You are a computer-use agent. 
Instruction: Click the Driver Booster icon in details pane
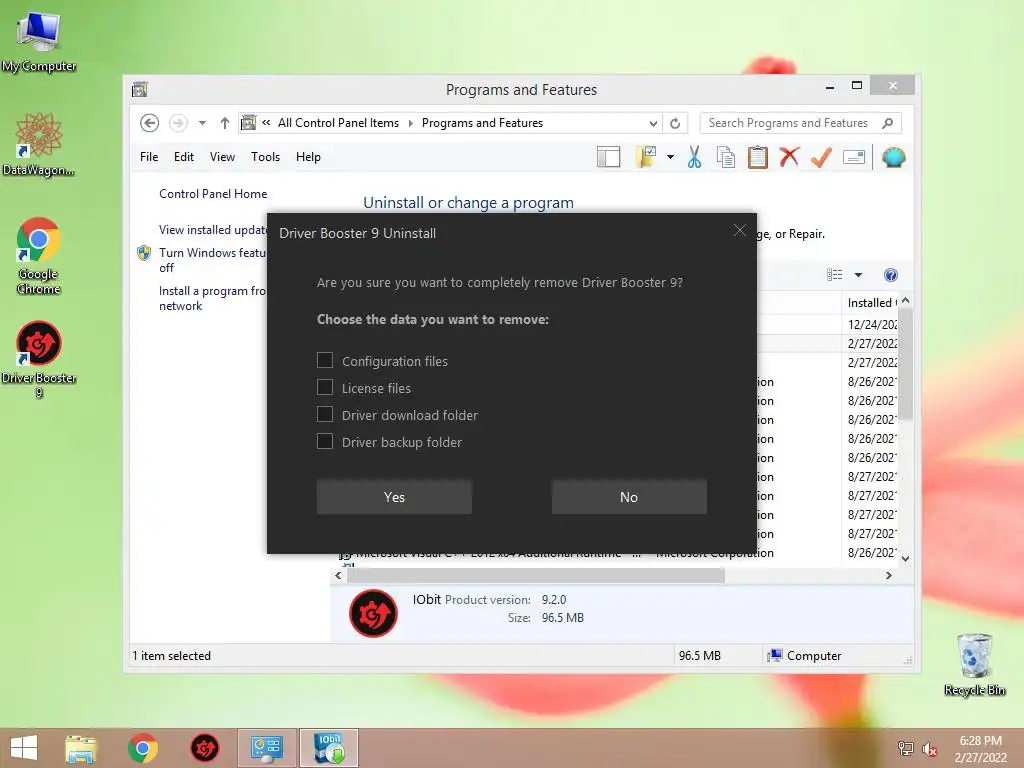click(x=374, y=613)
